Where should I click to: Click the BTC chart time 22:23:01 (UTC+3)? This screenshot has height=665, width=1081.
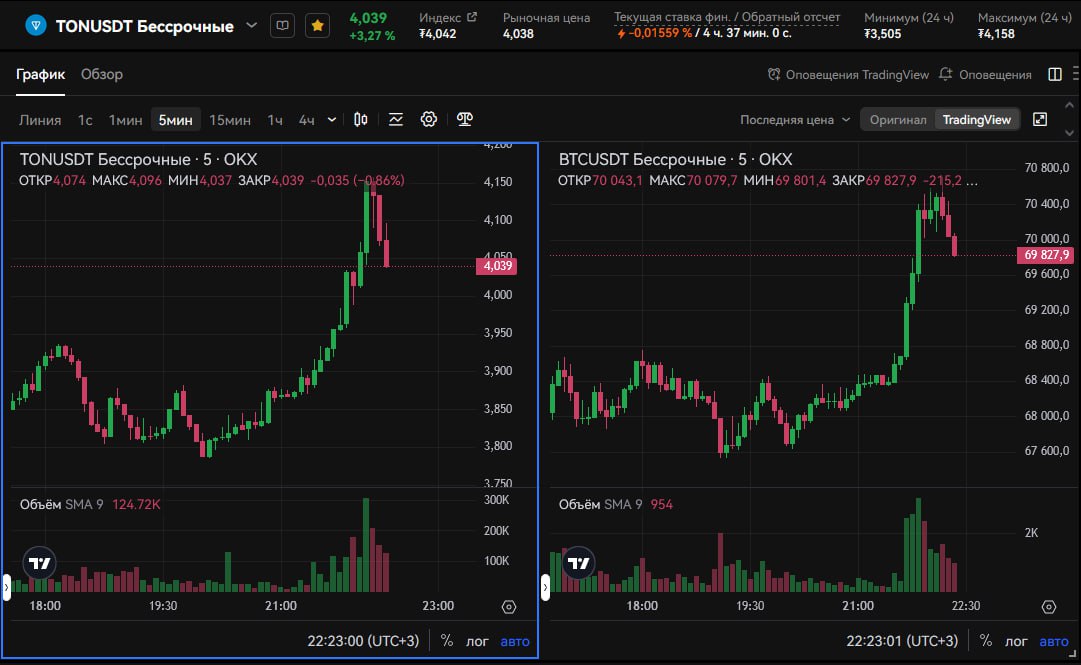tap(902, 641)
